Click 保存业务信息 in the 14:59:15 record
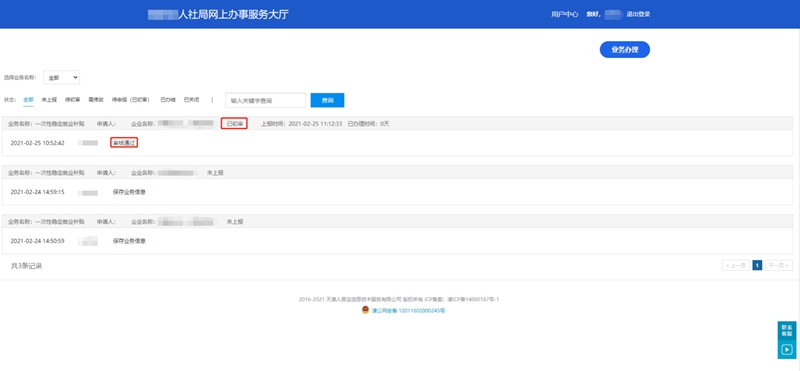The height and width of the screenshot is (371, 800). pyautogui.click(x=129, y=192)
